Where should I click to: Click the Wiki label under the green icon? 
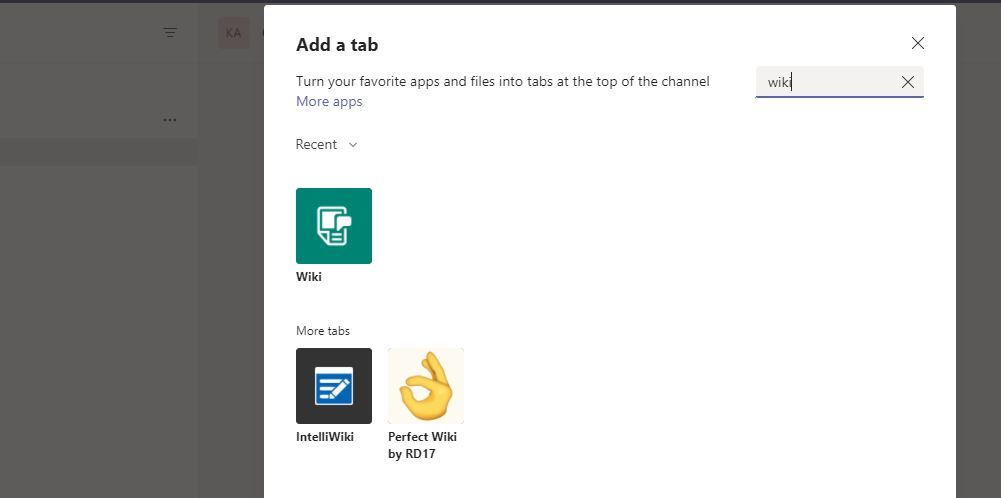[x=309, y=277]
